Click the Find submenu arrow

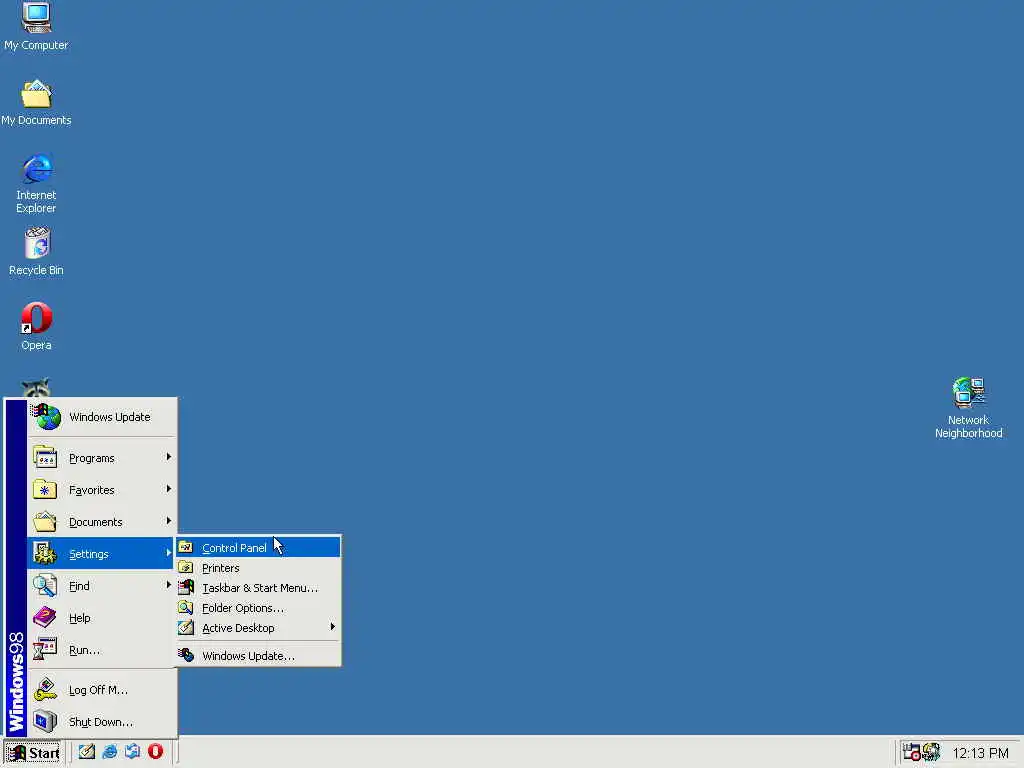[x=168, y=585]
